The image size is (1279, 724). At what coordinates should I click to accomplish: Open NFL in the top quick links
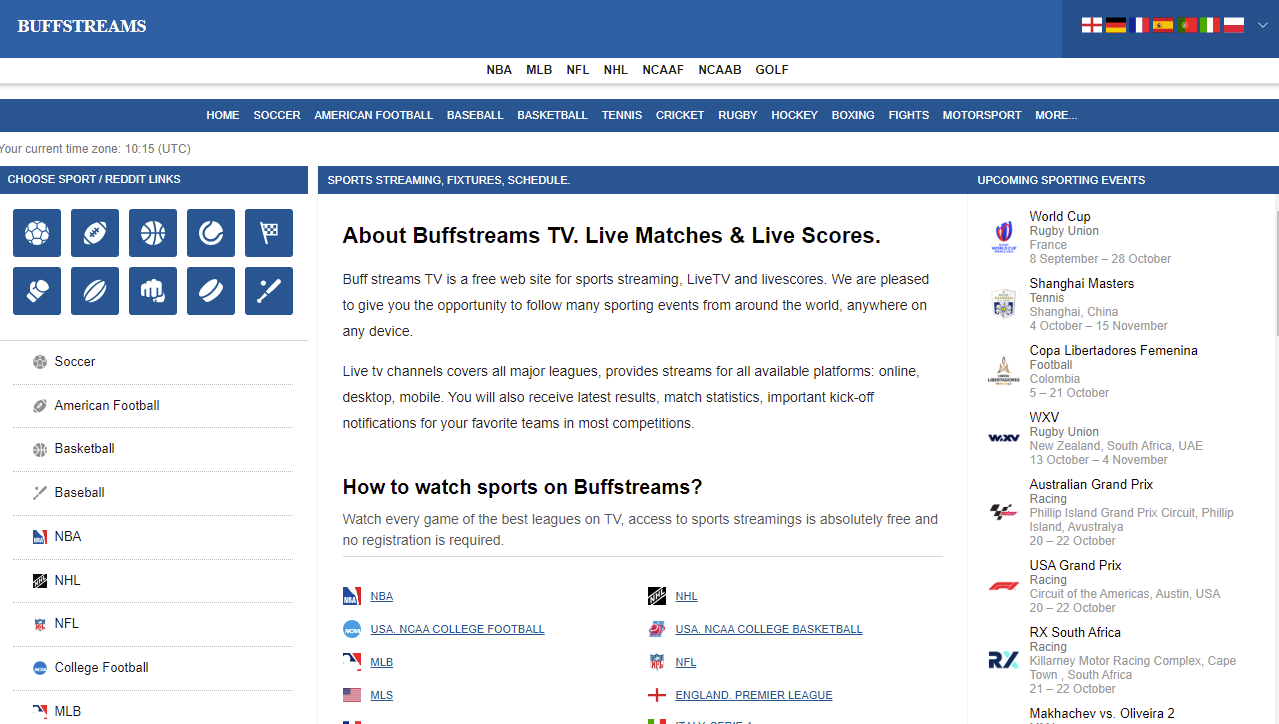click(578, 70)
